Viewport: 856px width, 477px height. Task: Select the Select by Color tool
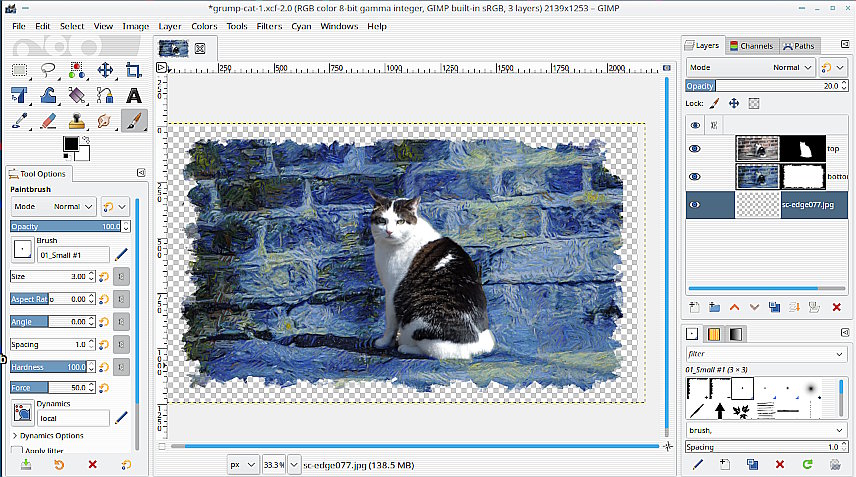(76, 70)
